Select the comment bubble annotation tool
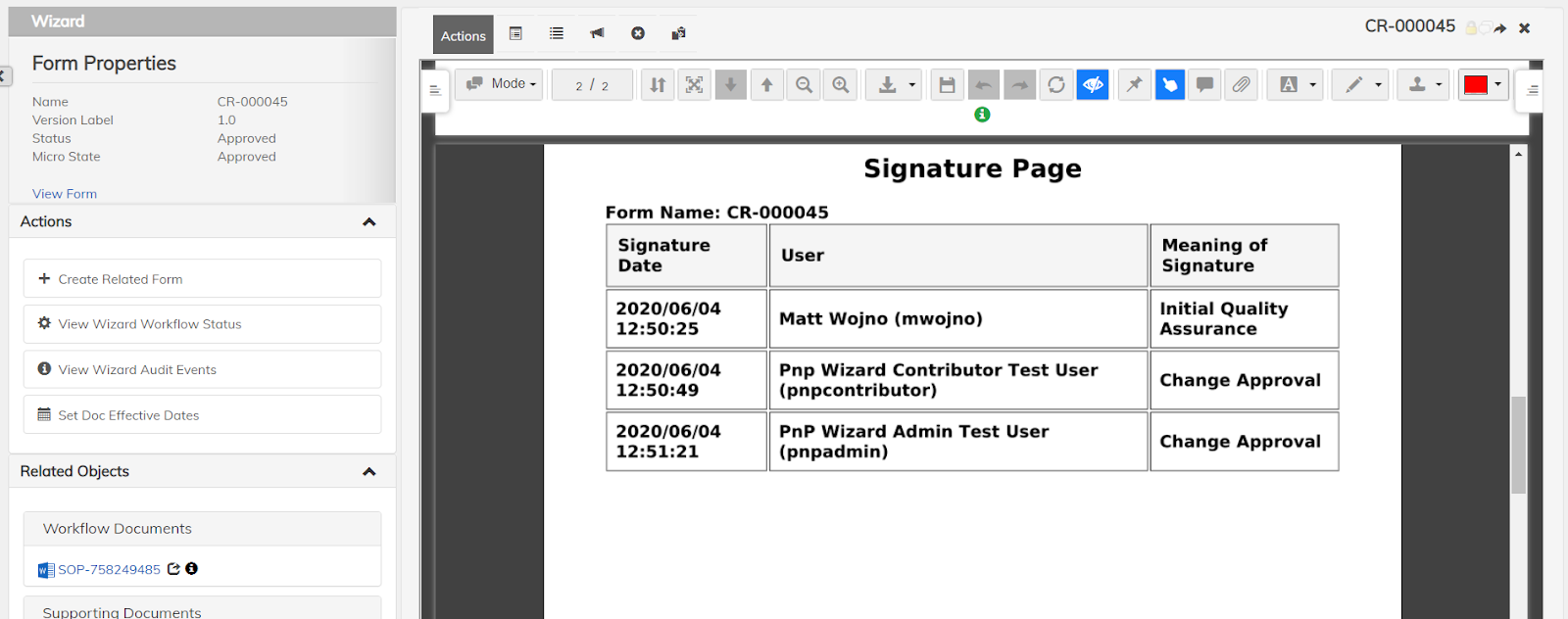Viewport: 1568px width, 619px height. point(1204,85)
